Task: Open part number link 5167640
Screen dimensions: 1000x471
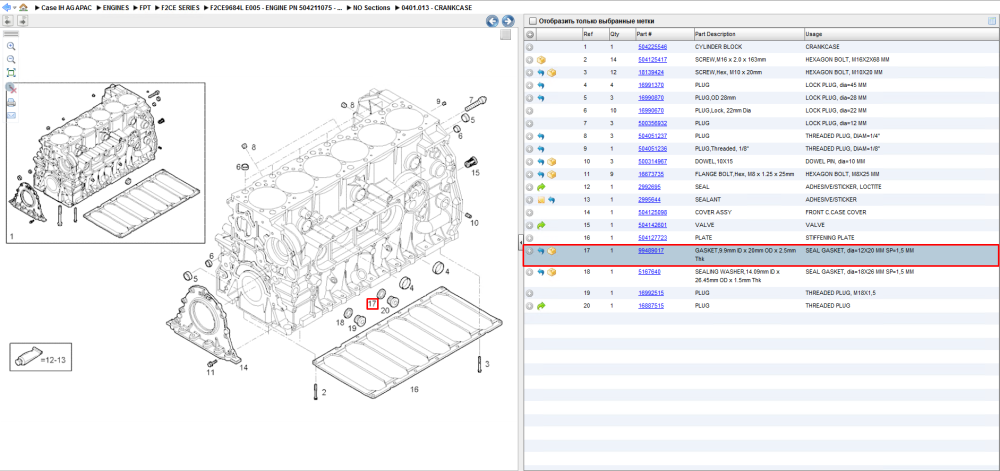Action: click(x=649, y=272)
